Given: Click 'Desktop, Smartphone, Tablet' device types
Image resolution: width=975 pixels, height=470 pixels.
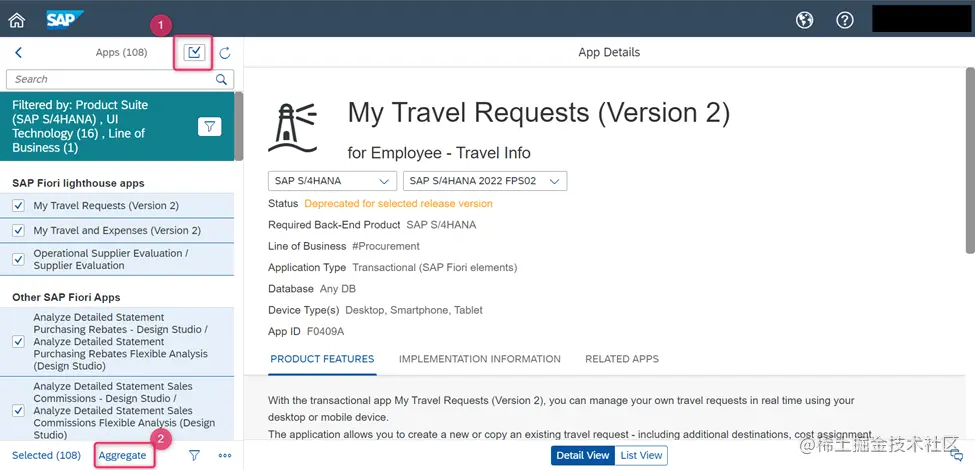Looking at the screenshot, I should coord(414,310).
